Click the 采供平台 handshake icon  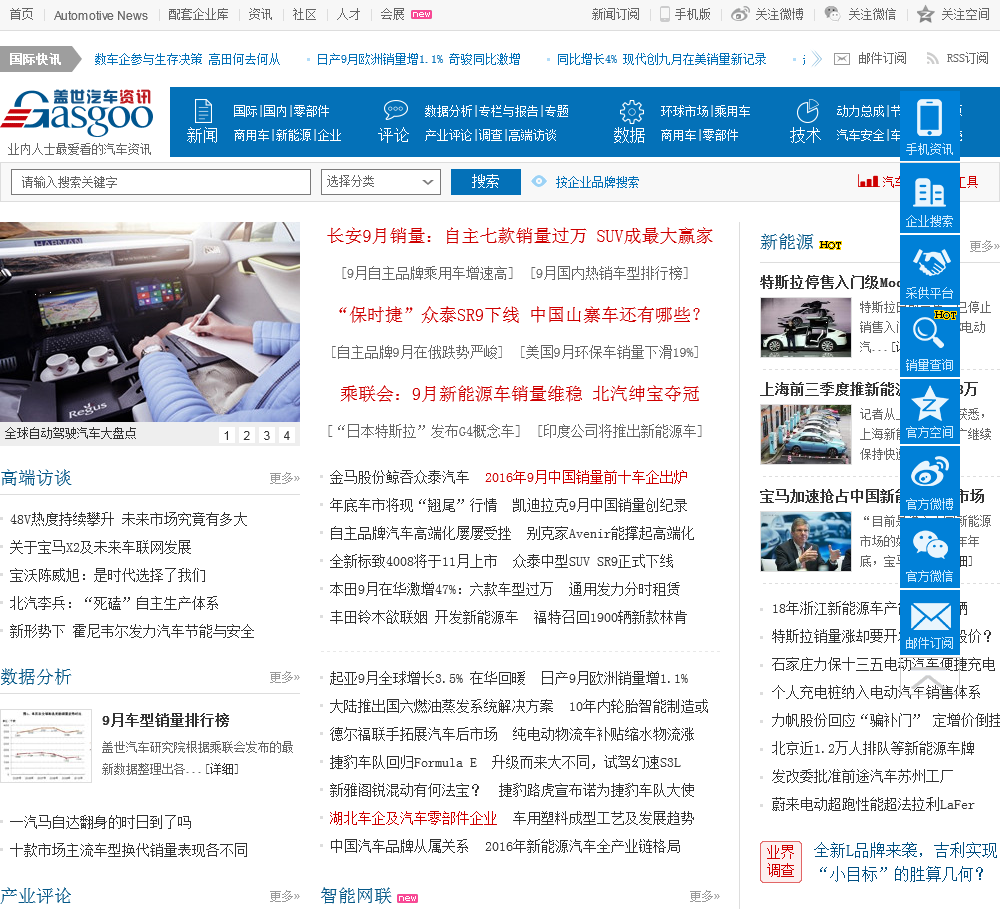click(929, 270)
